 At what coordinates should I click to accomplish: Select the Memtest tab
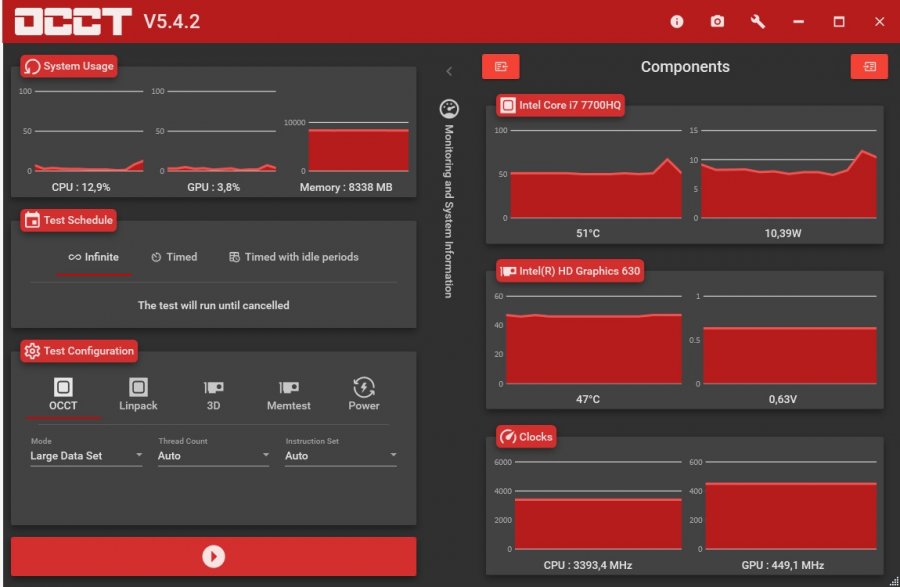click(289, 394)
